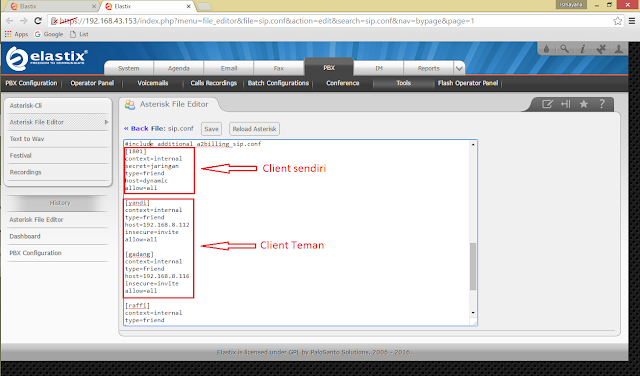This screenshot has width=640, height=376.
Task: Open Voicemails submenu
Action: tap(153, 83)
